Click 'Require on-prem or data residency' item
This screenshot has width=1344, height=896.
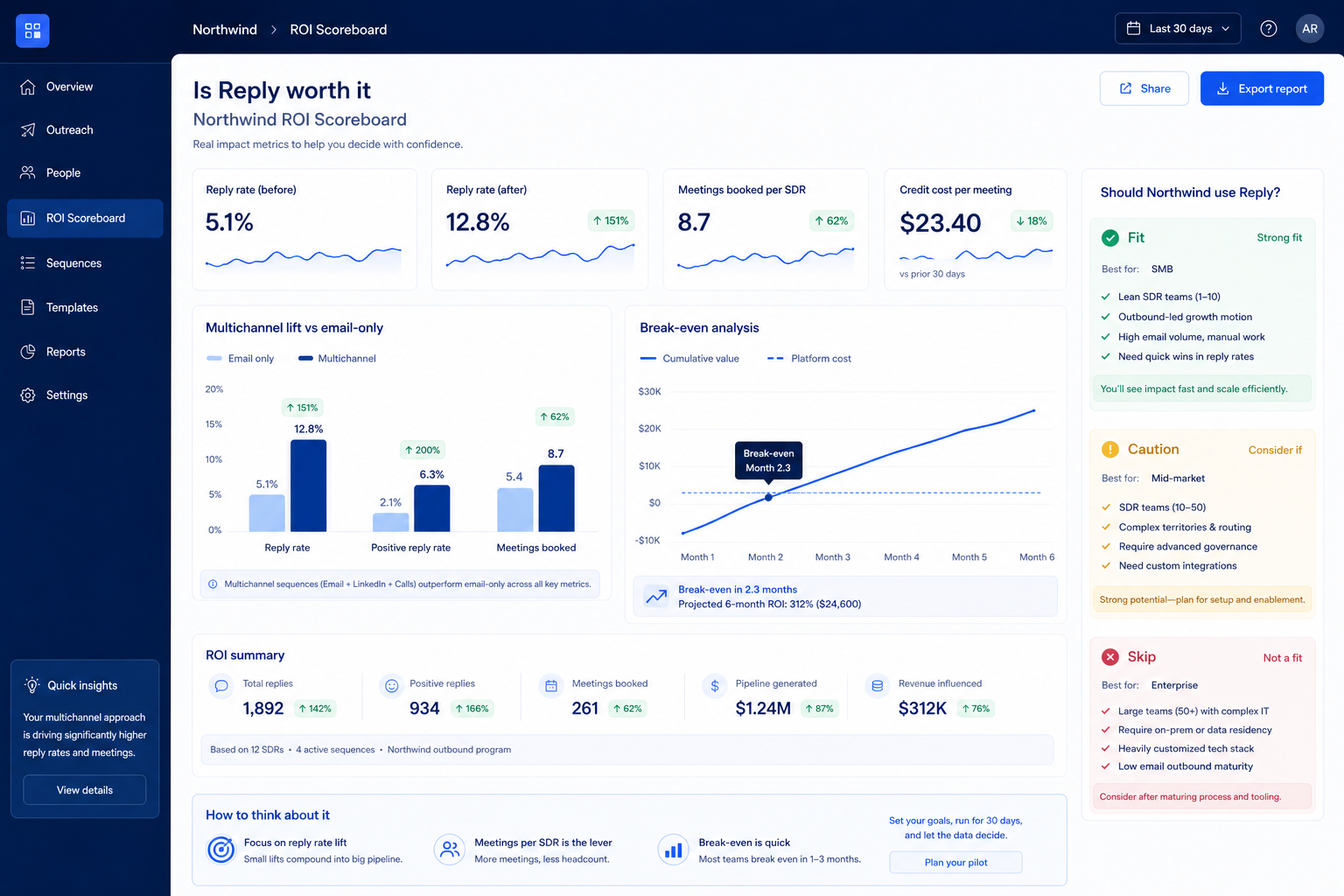pos(1194,730)
